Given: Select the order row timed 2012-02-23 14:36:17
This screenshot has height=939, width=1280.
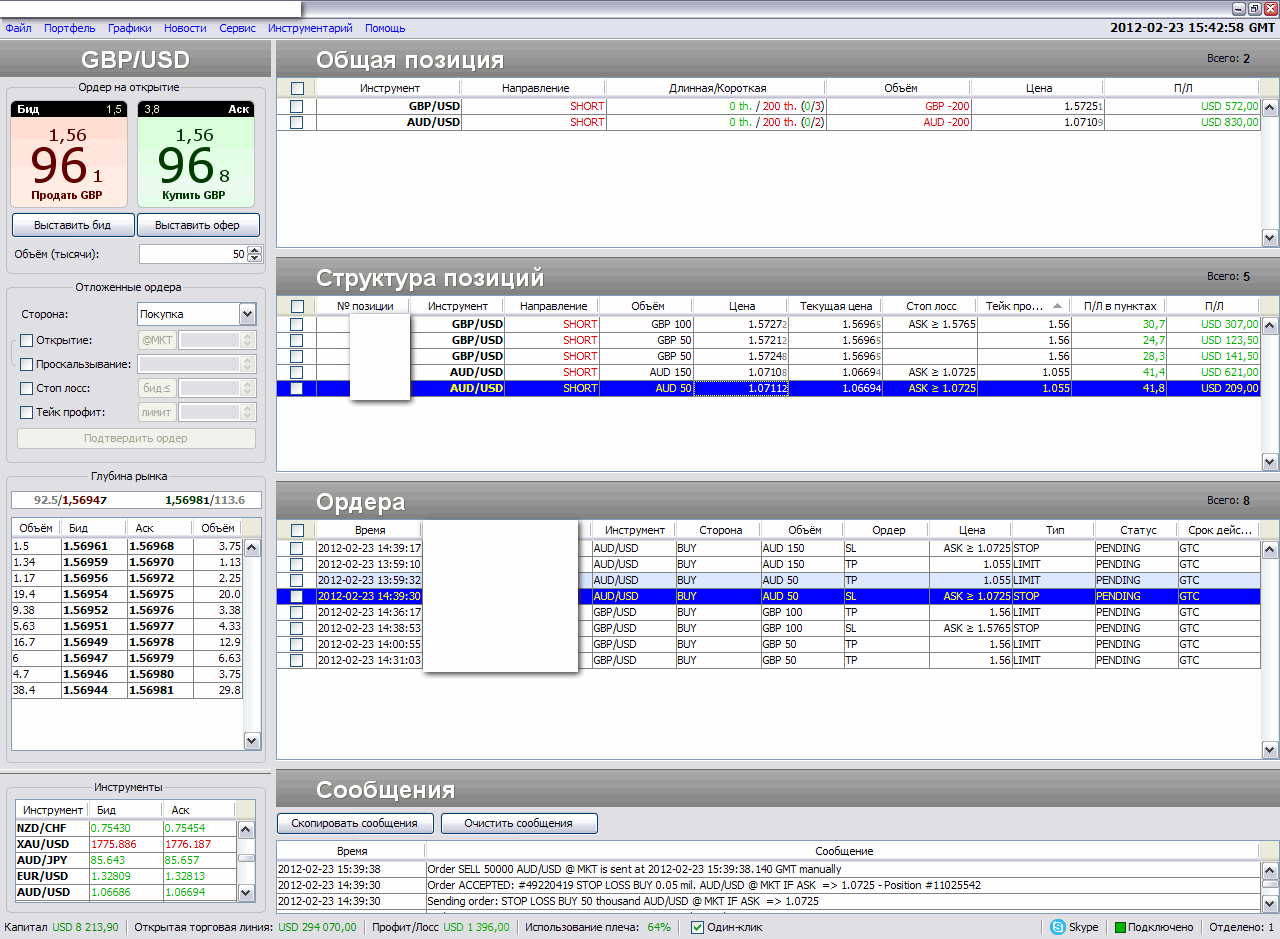Looking at the screenshot, I should point(768,612).
